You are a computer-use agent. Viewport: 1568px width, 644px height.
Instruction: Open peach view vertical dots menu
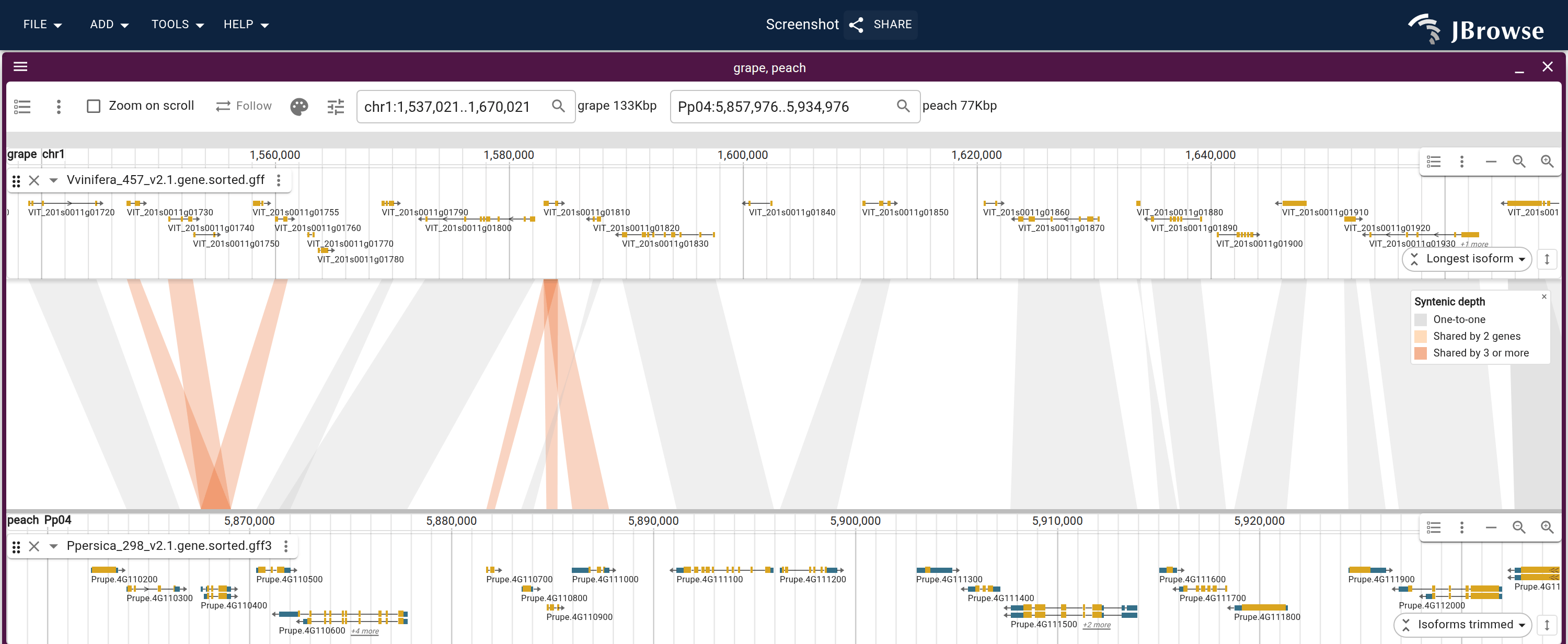point(1461,527)
